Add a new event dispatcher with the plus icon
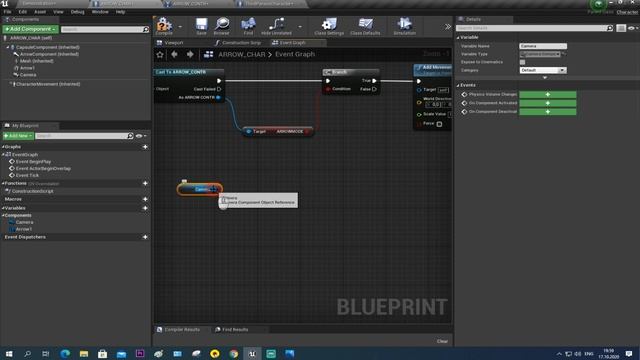The width and height of the screenshot is (640, 360). 145,237
